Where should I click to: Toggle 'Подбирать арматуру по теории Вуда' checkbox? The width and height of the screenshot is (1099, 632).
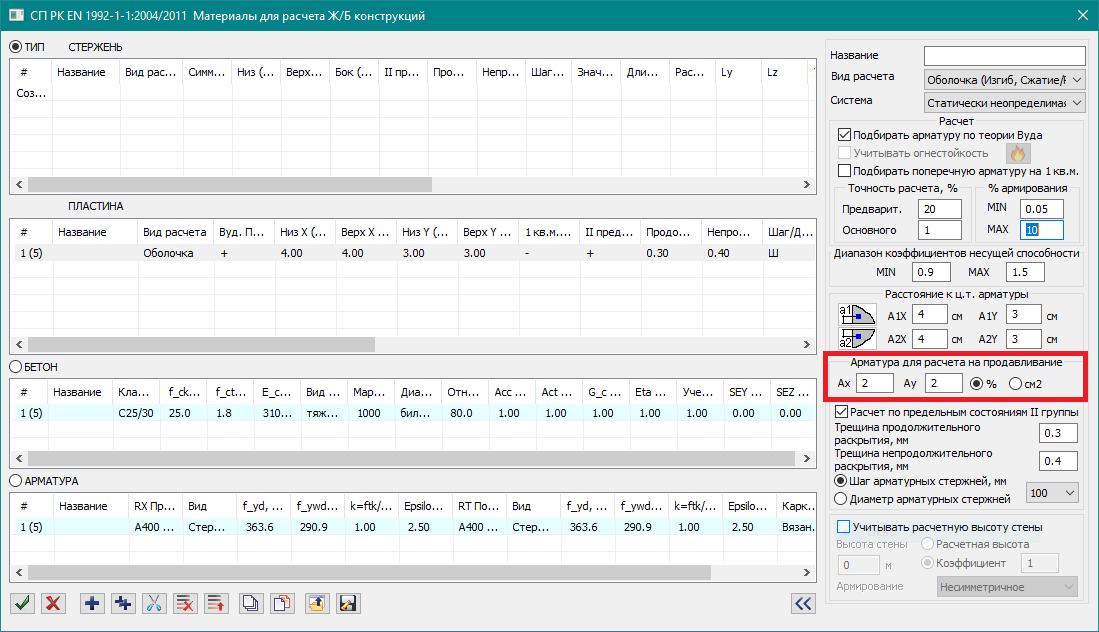(845, 135)
